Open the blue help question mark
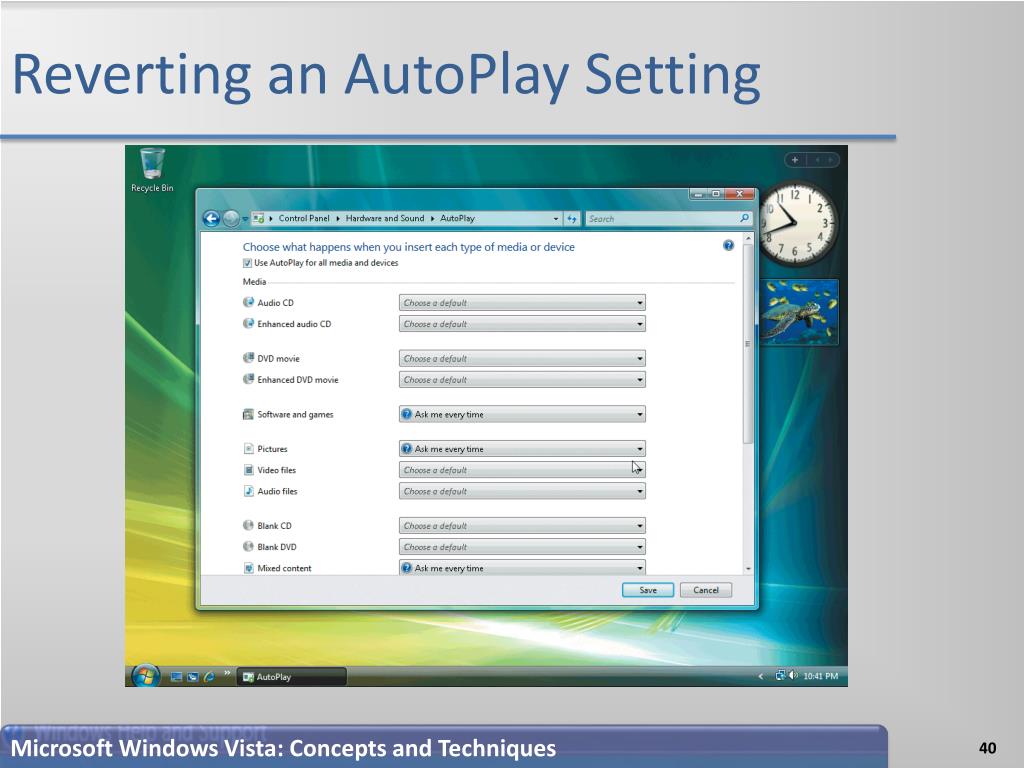 tap(728, 246)
